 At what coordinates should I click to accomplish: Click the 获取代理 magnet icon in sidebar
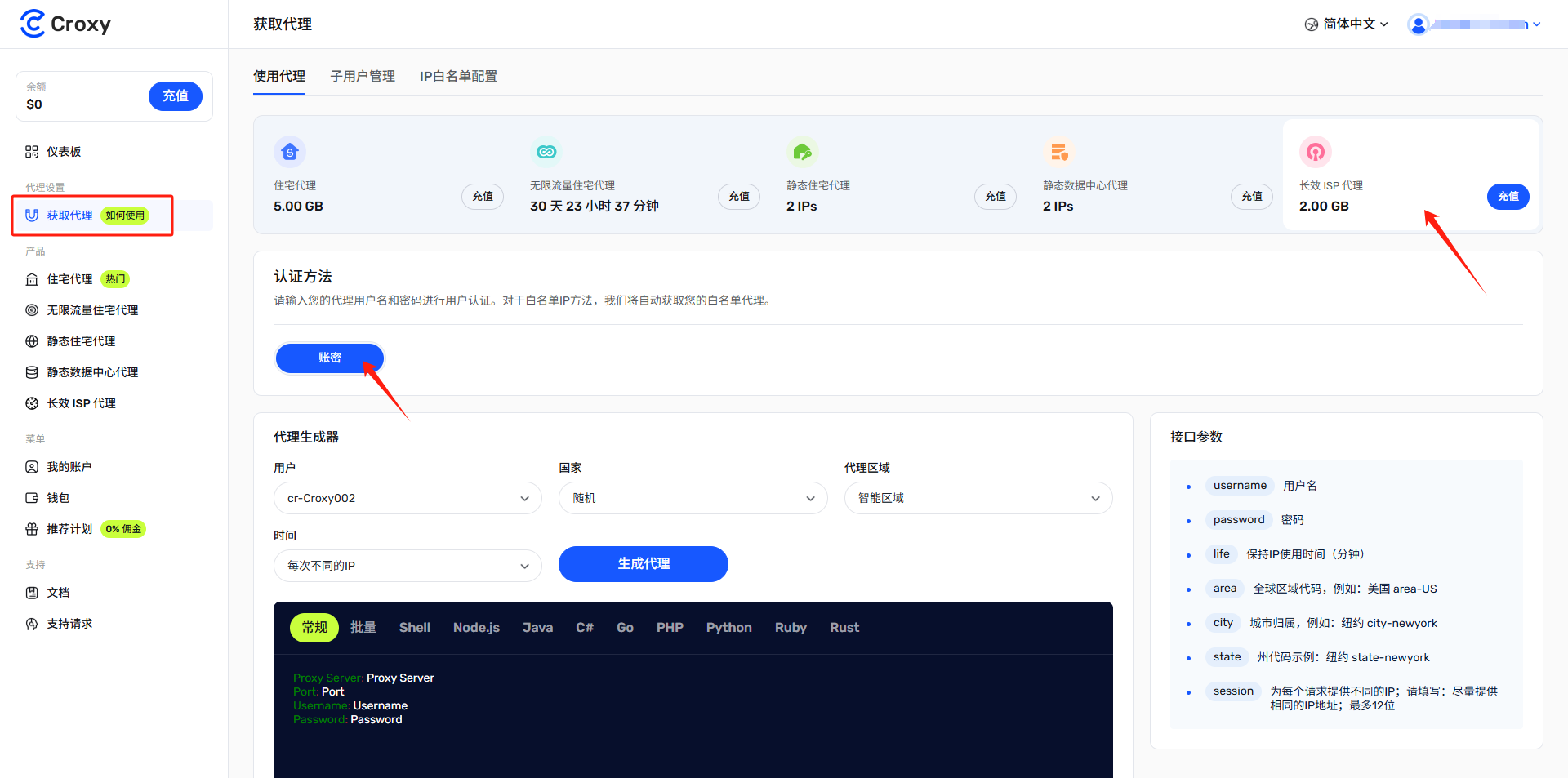[x=32, y=216]
